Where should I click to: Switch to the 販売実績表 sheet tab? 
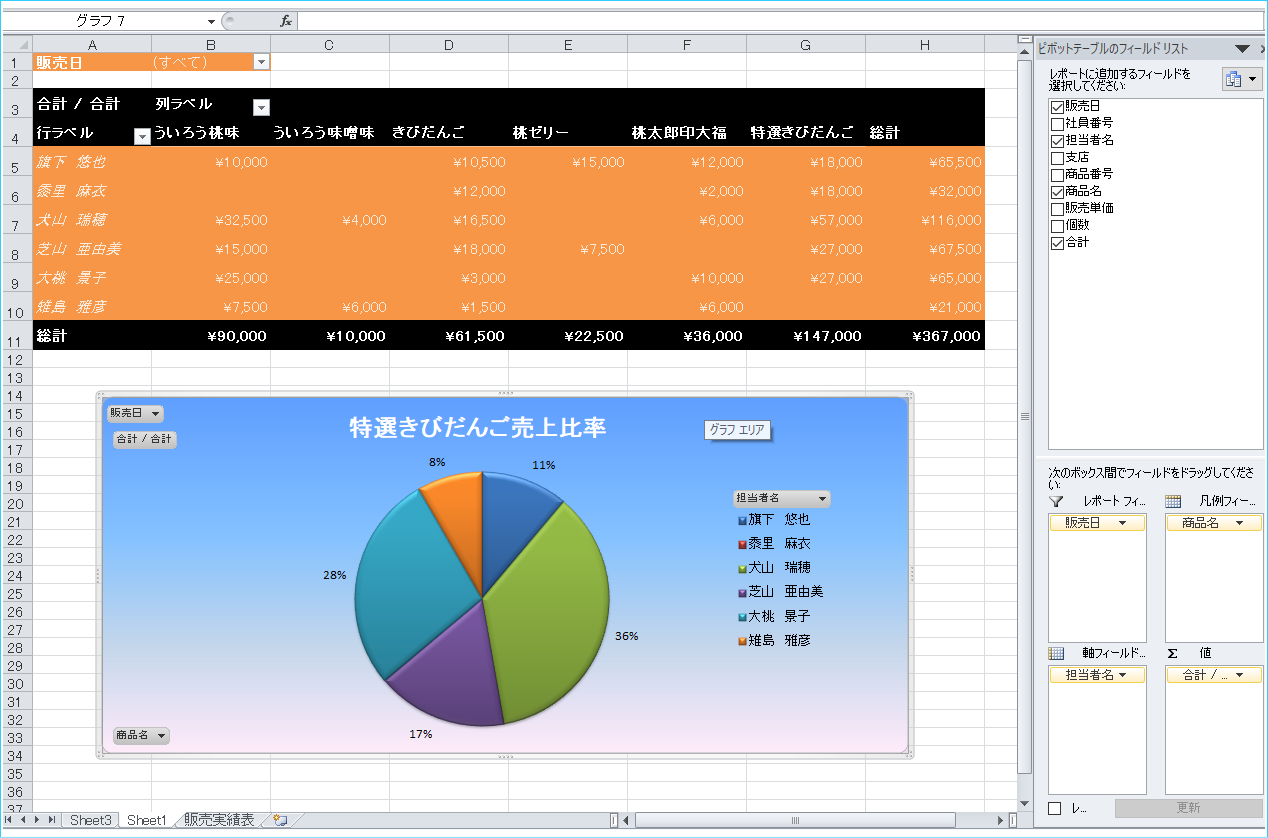pyautogui.click(x=219, y=820)
